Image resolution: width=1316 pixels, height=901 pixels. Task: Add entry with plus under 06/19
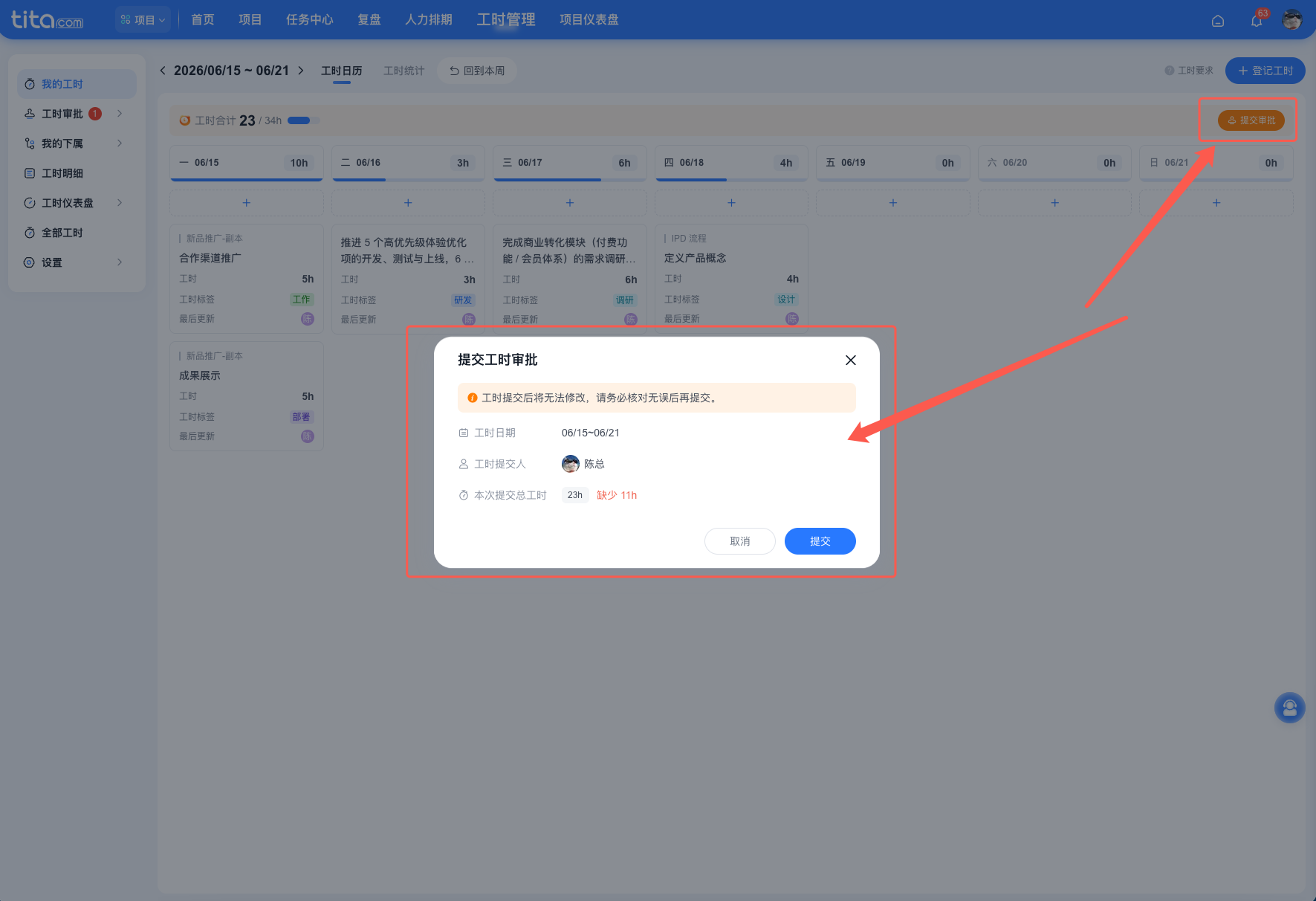click(893, 203)
